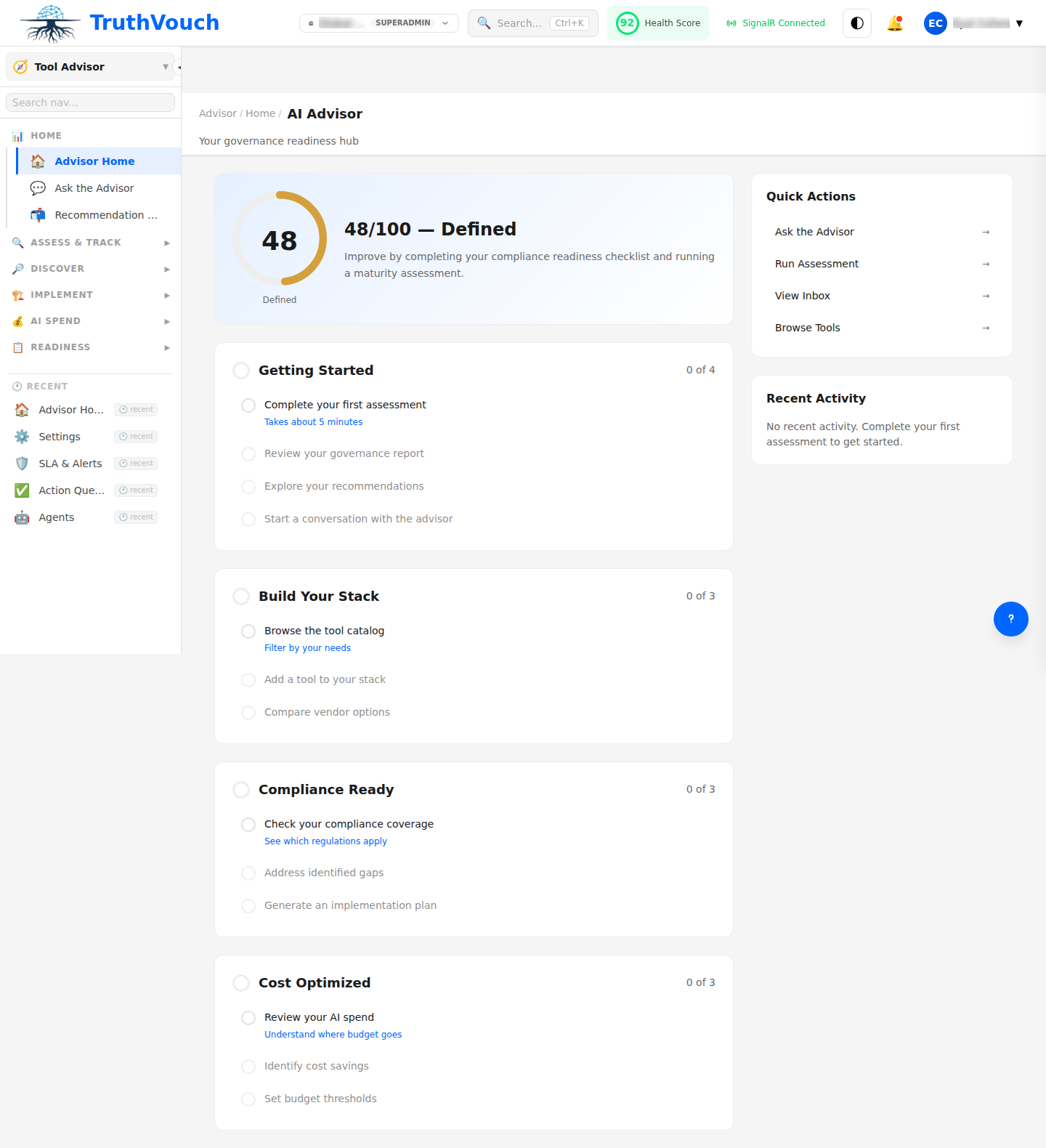Click the Settings gear icon in Recent

click(22, 437)
